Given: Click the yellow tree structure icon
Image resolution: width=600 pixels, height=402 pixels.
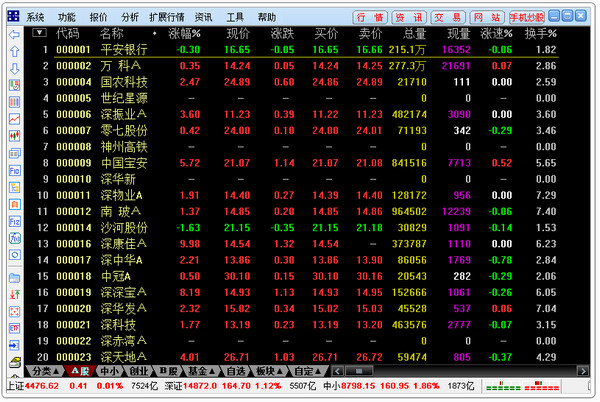Looking at the screenshot, I should point(15,187).
